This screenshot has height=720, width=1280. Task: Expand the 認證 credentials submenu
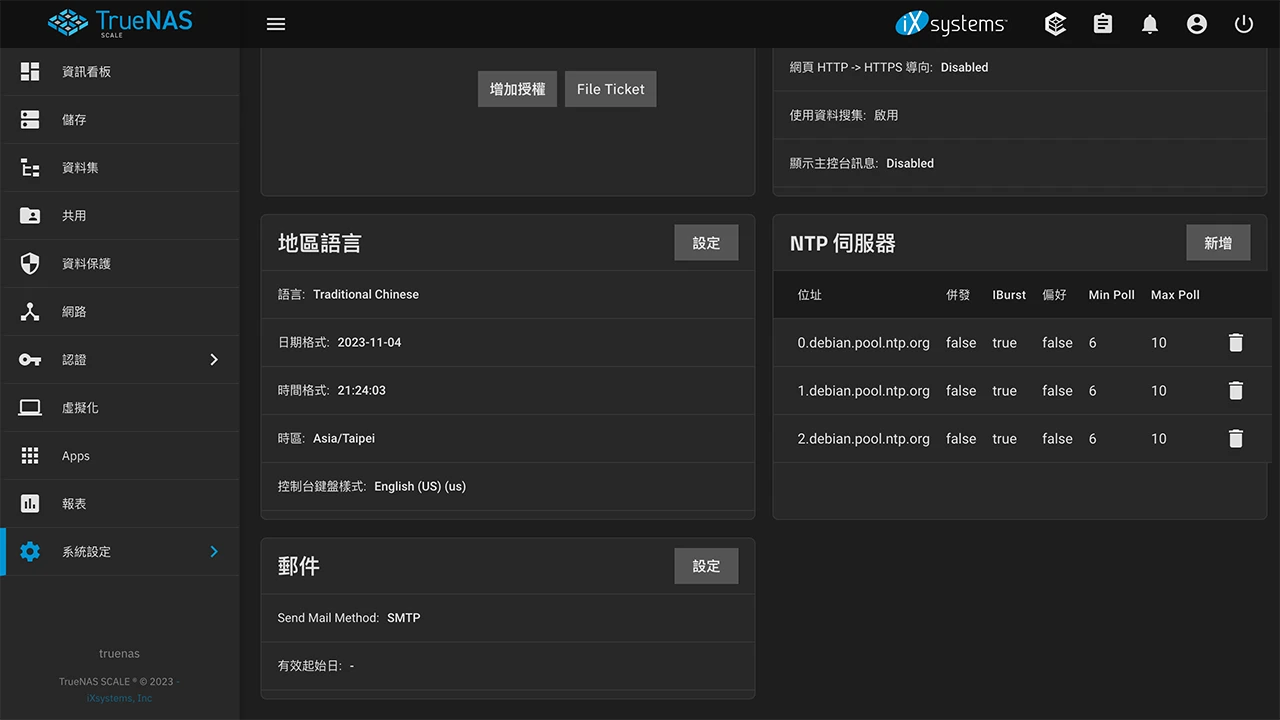[213, 359]
